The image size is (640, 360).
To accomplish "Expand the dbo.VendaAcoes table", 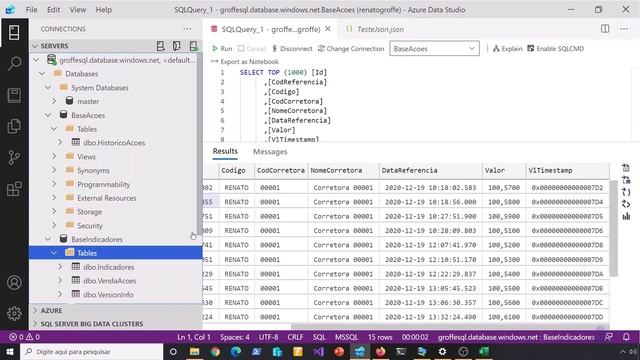I will [x=60, y=280].
